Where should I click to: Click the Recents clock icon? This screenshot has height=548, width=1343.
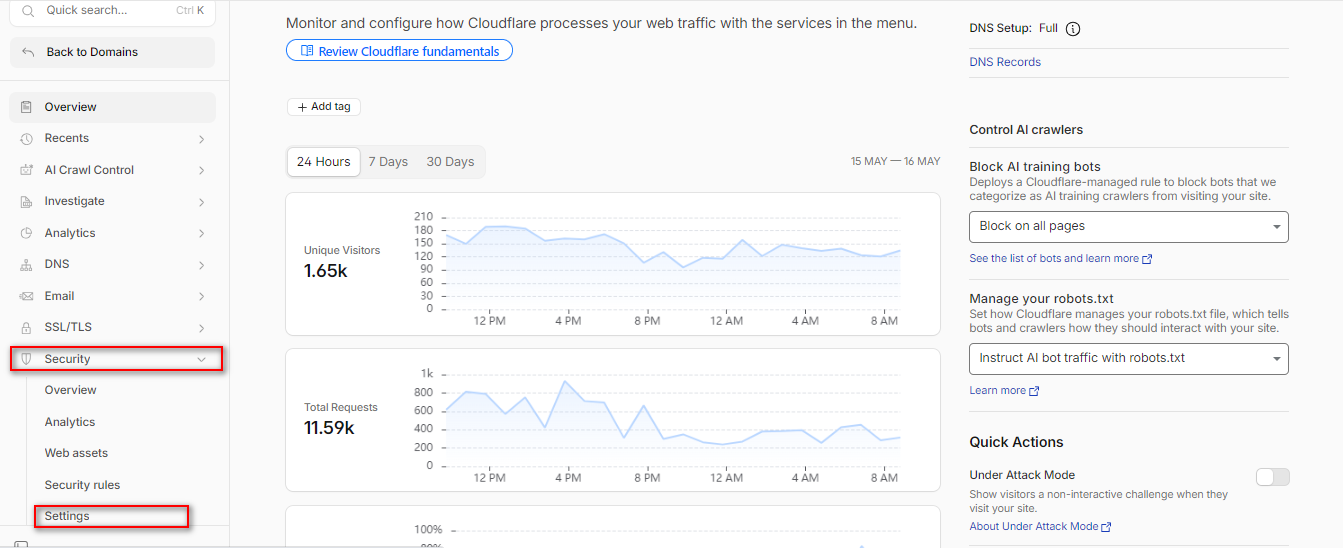pos(26,139)
